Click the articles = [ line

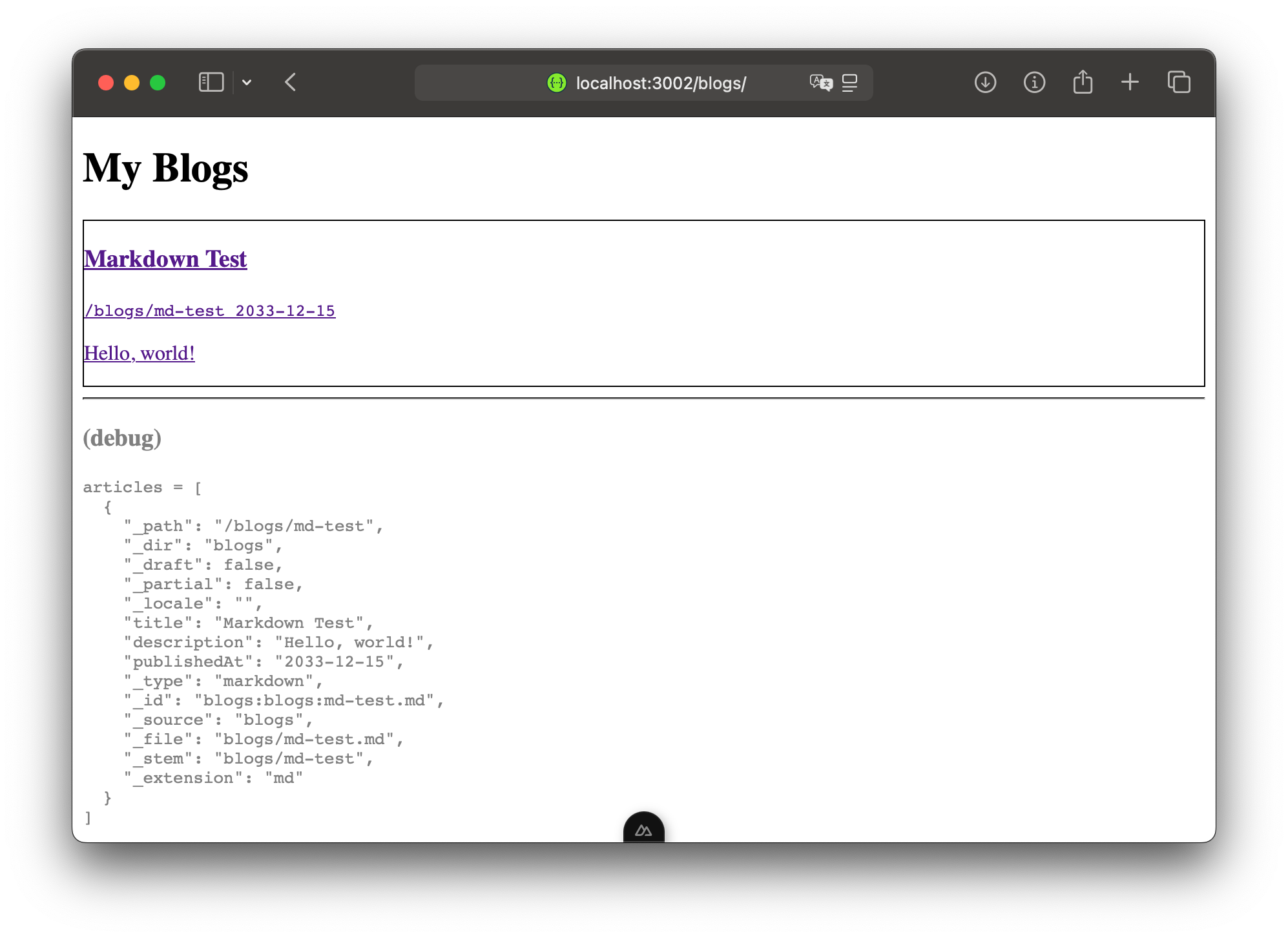tap(143, 488)
